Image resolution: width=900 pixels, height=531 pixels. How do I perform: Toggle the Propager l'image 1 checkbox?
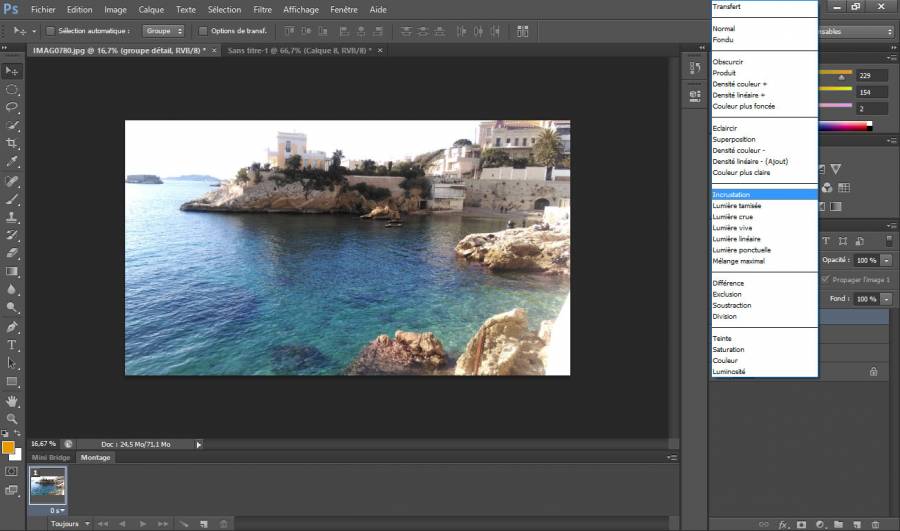(825, 279)
